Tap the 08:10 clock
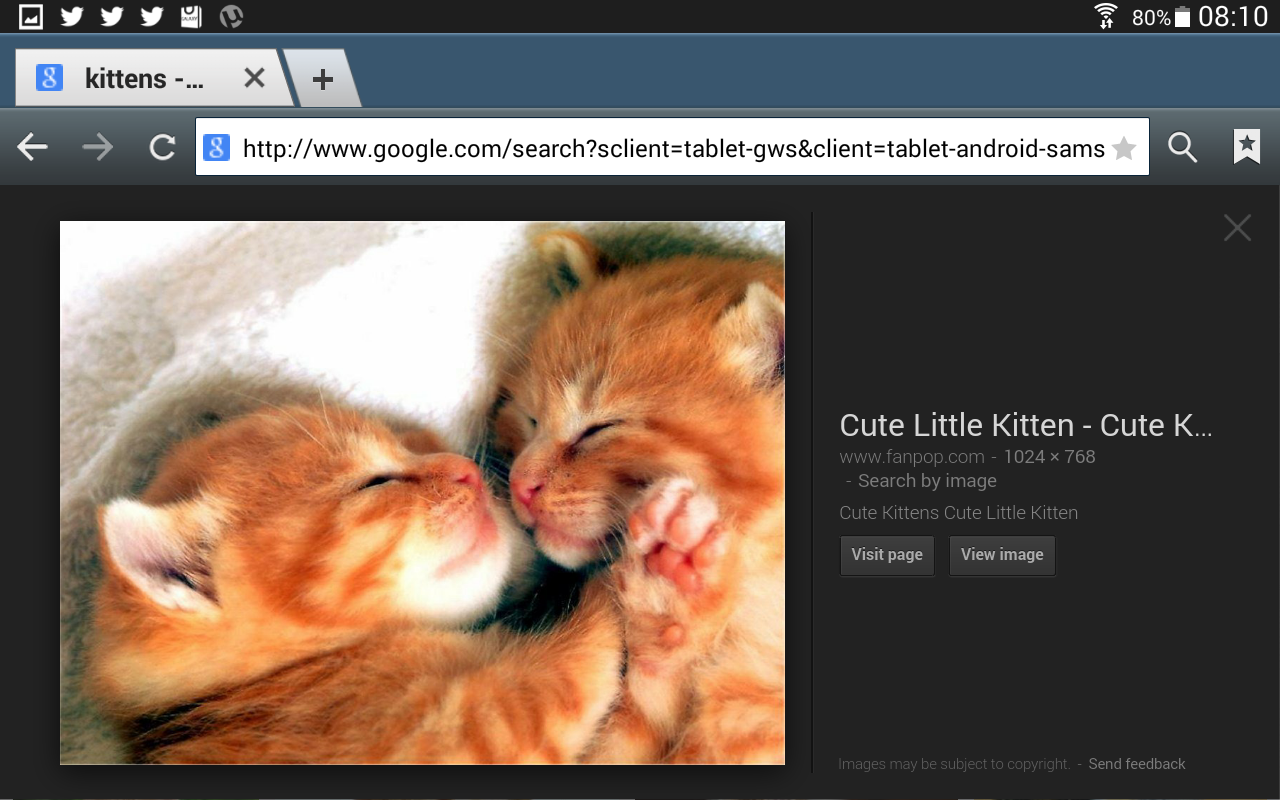This screenshot has height=800, width=1280. coord(1233,17)
